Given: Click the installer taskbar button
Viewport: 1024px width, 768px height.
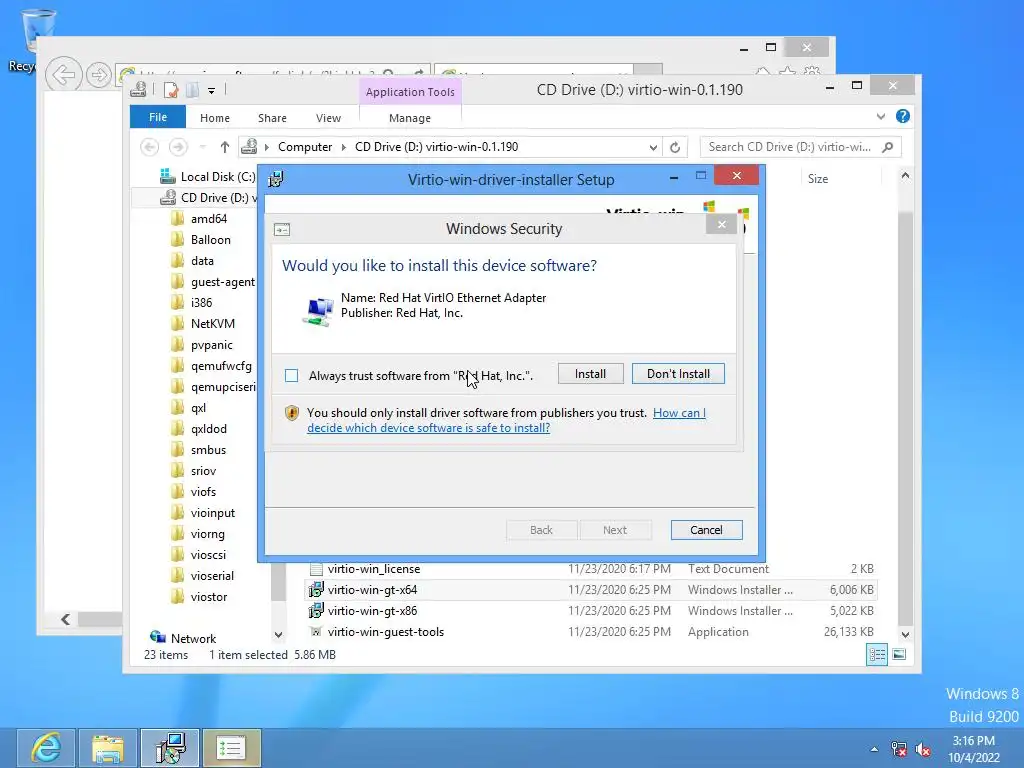Looking at the screenshot, I should click(x=170, y=748).
